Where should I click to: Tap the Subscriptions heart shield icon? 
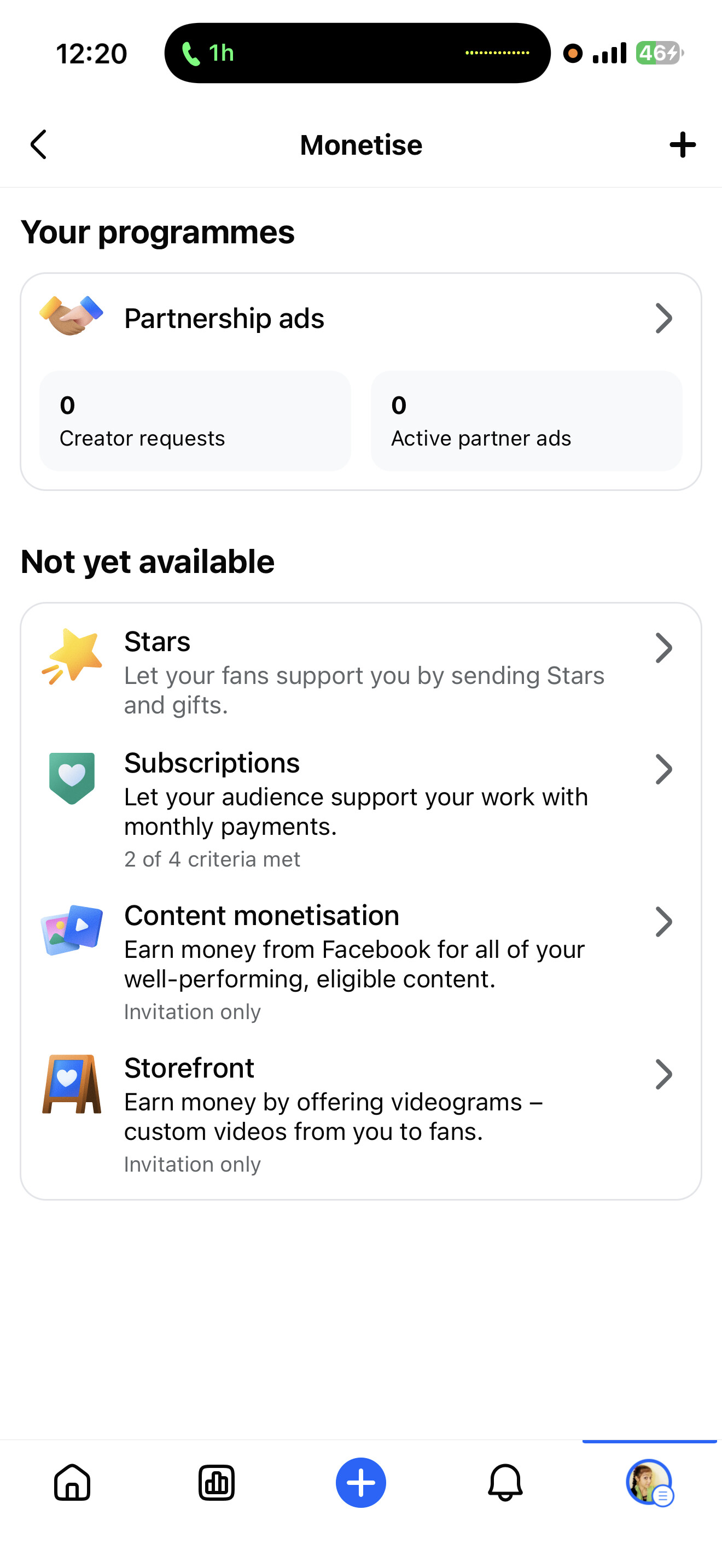[x=72, y=778]
